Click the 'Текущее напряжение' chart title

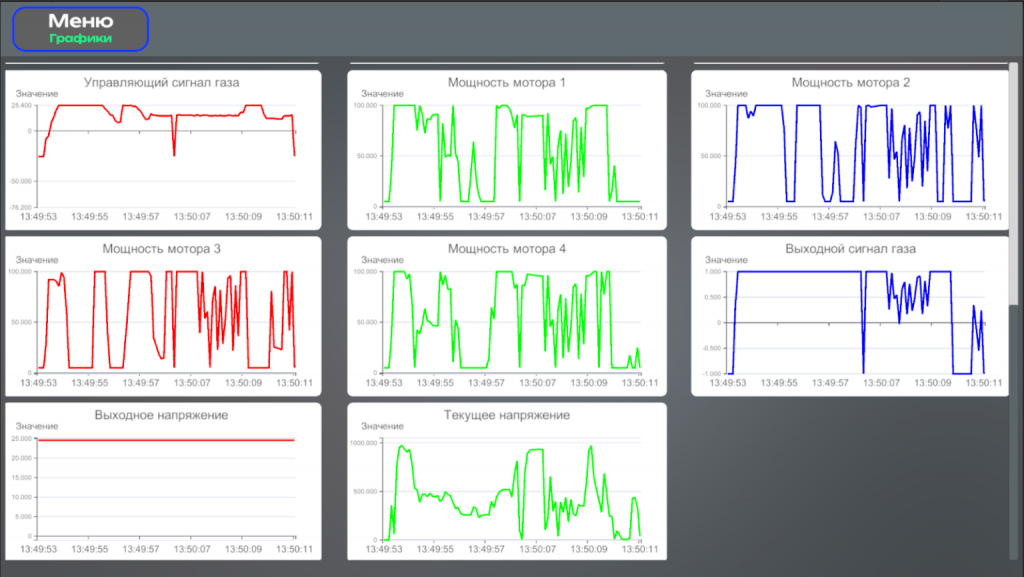506,414
